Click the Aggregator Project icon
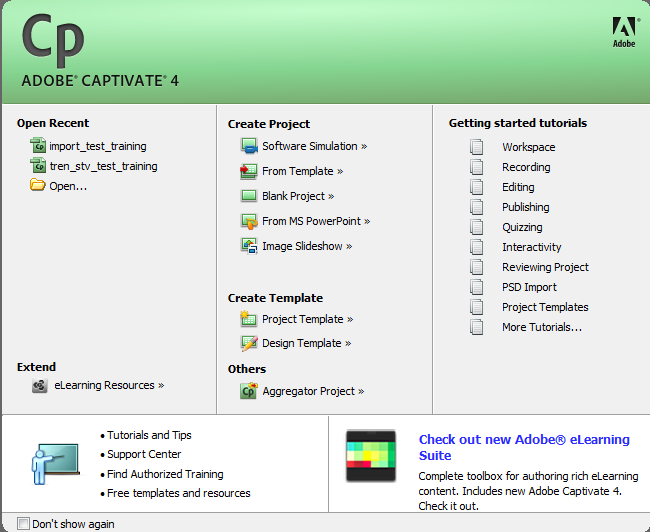Screen dimensions: 650x532 pyautogui.click(x=249, y=391)
